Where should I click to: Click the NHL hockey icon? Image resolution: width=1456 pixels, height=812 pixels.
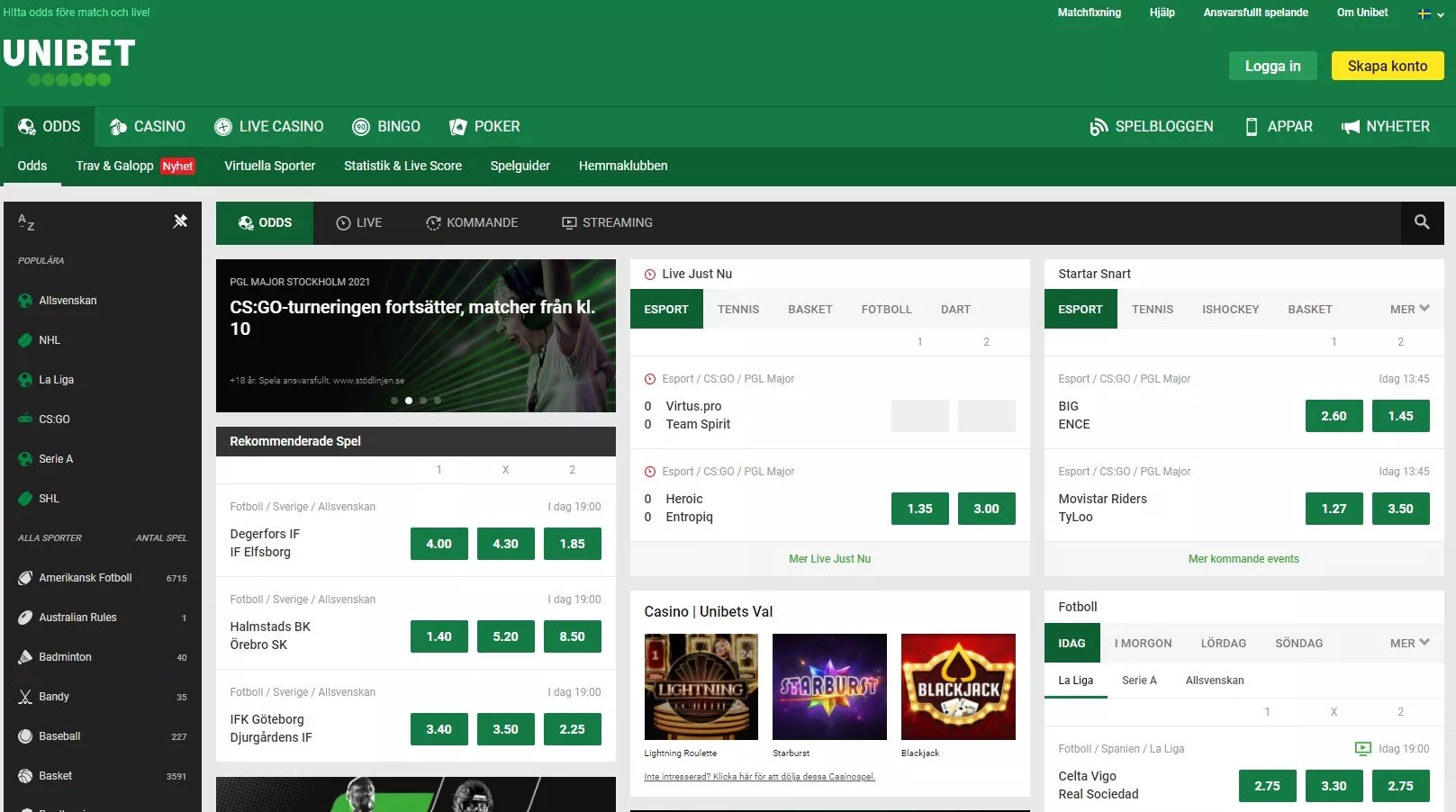point(25,340)
